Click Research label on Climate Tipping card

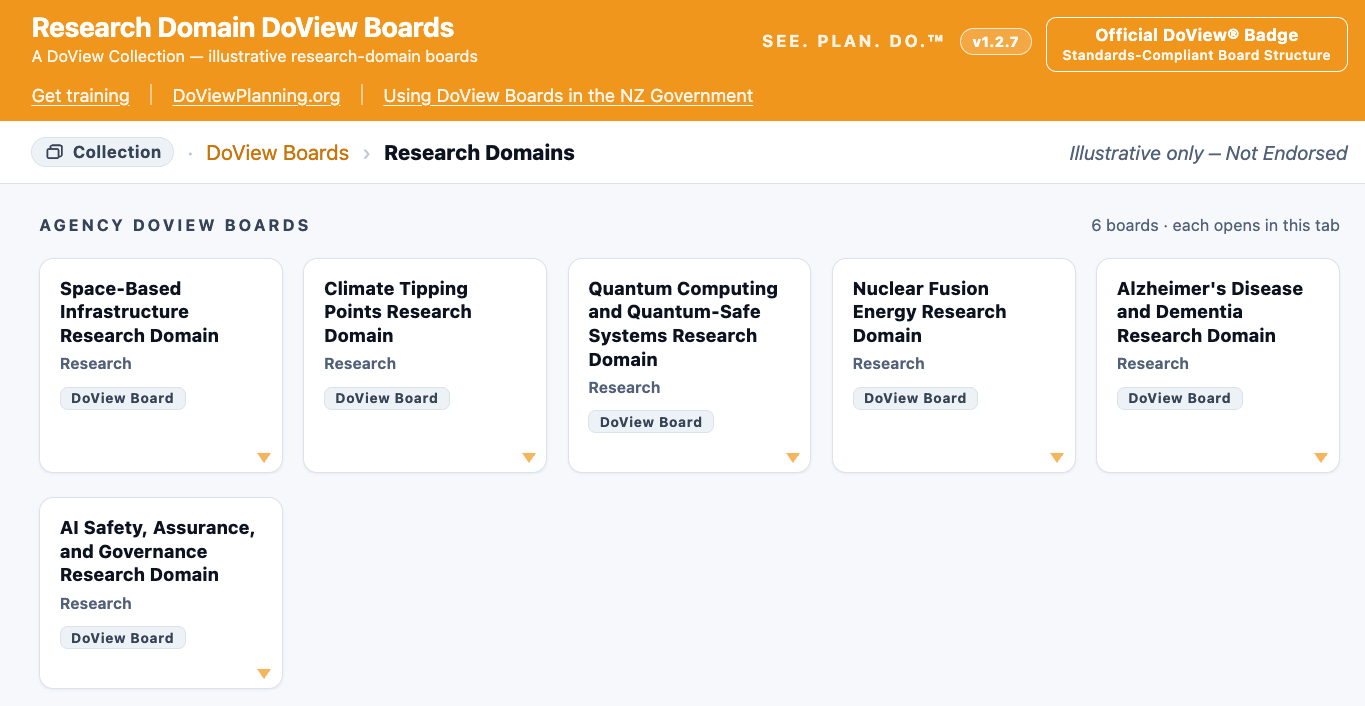click(x=360, y=364)
